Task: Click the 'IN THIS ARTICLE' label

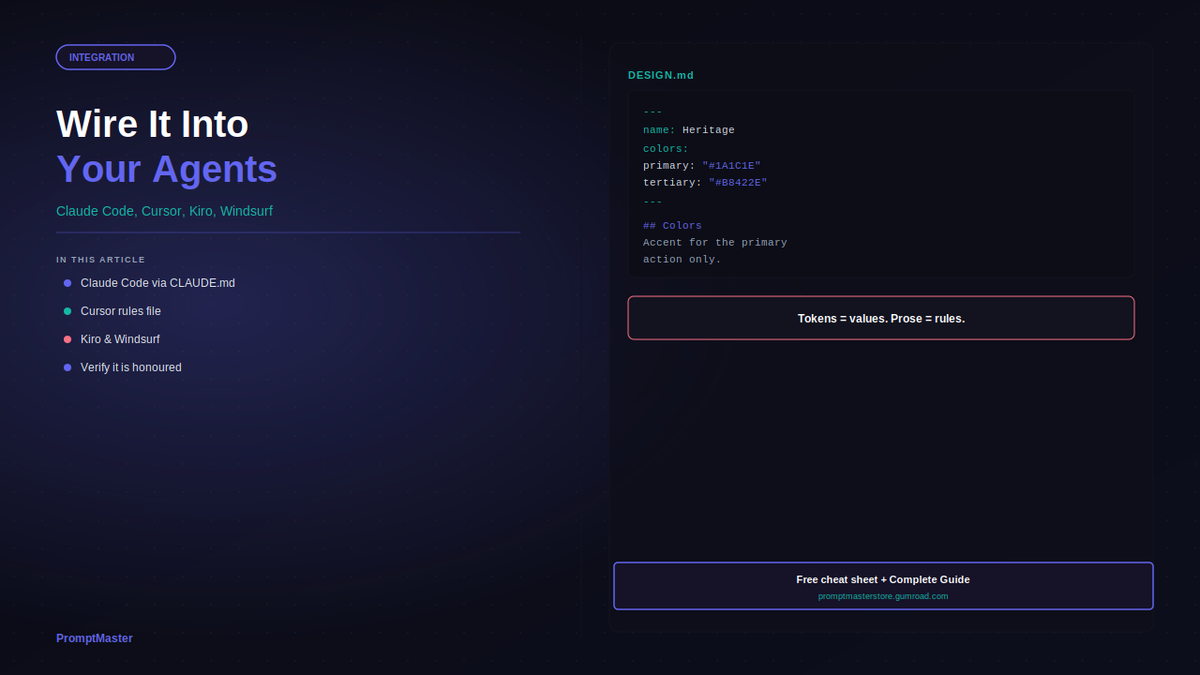Action: coord(101,260)
